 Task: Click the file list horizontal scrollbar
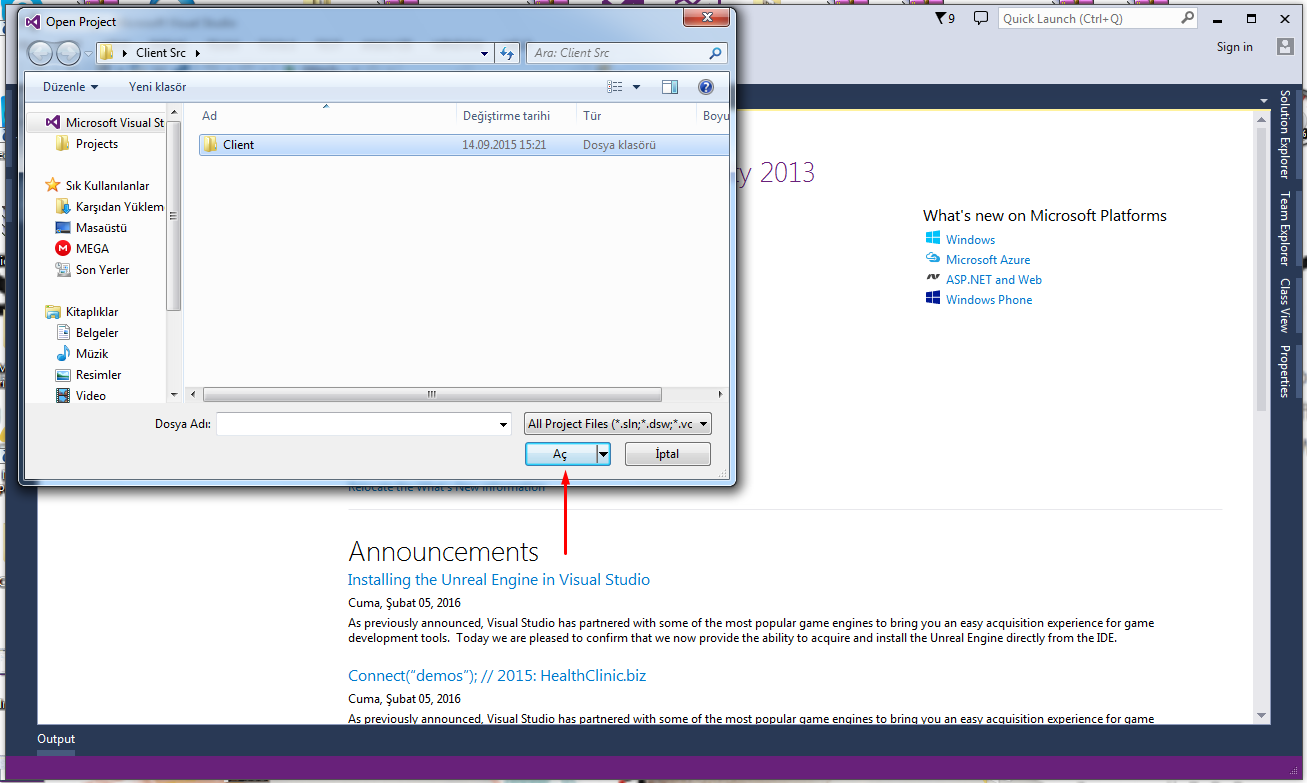(432, 395)
